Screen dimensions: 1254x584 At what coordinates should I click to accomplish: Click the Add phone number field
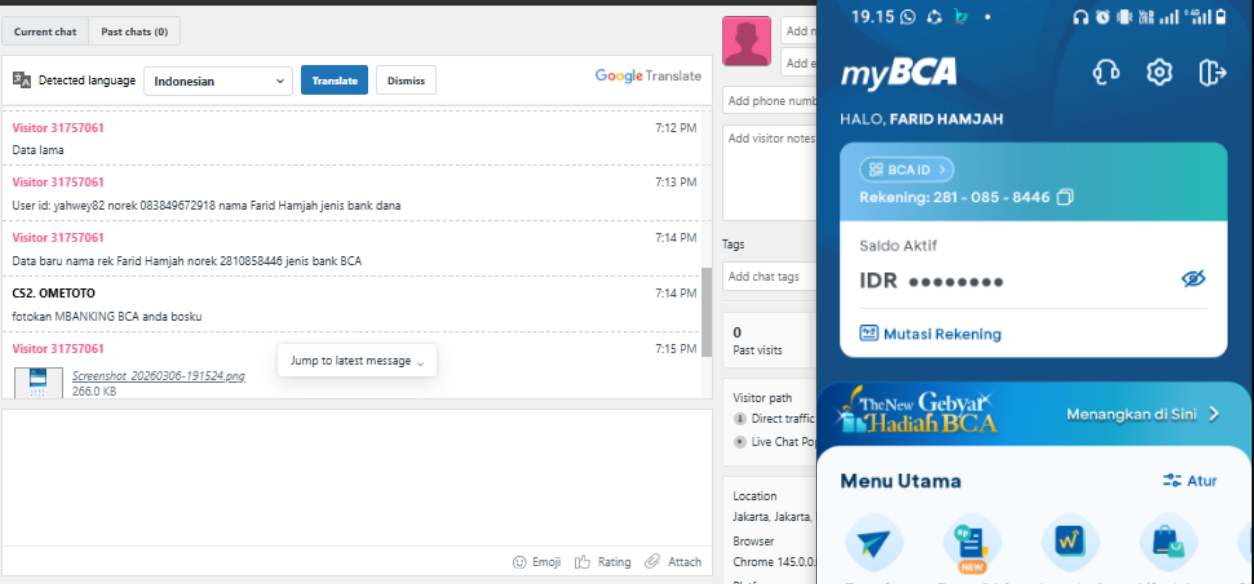770,100
